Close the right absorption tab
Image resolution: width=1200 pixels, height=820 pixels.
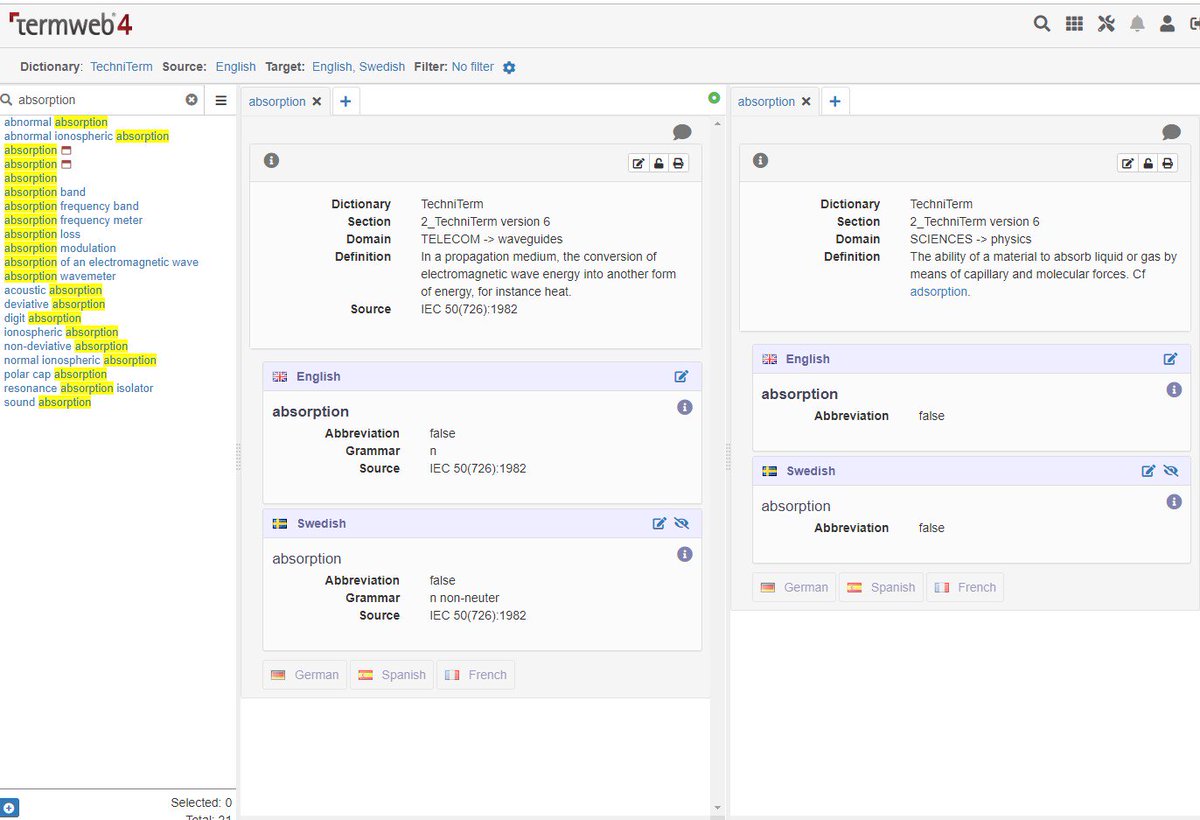[x=806, y=101]
